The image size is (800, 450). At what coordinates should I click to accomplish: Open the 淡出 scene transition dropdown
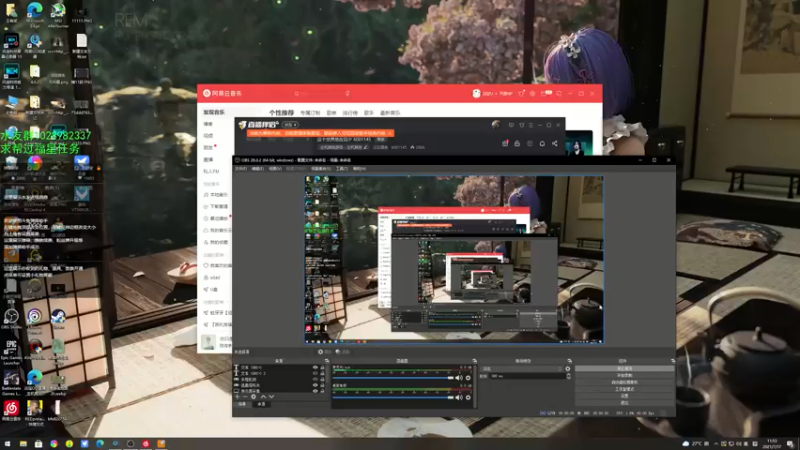point(521,369)
